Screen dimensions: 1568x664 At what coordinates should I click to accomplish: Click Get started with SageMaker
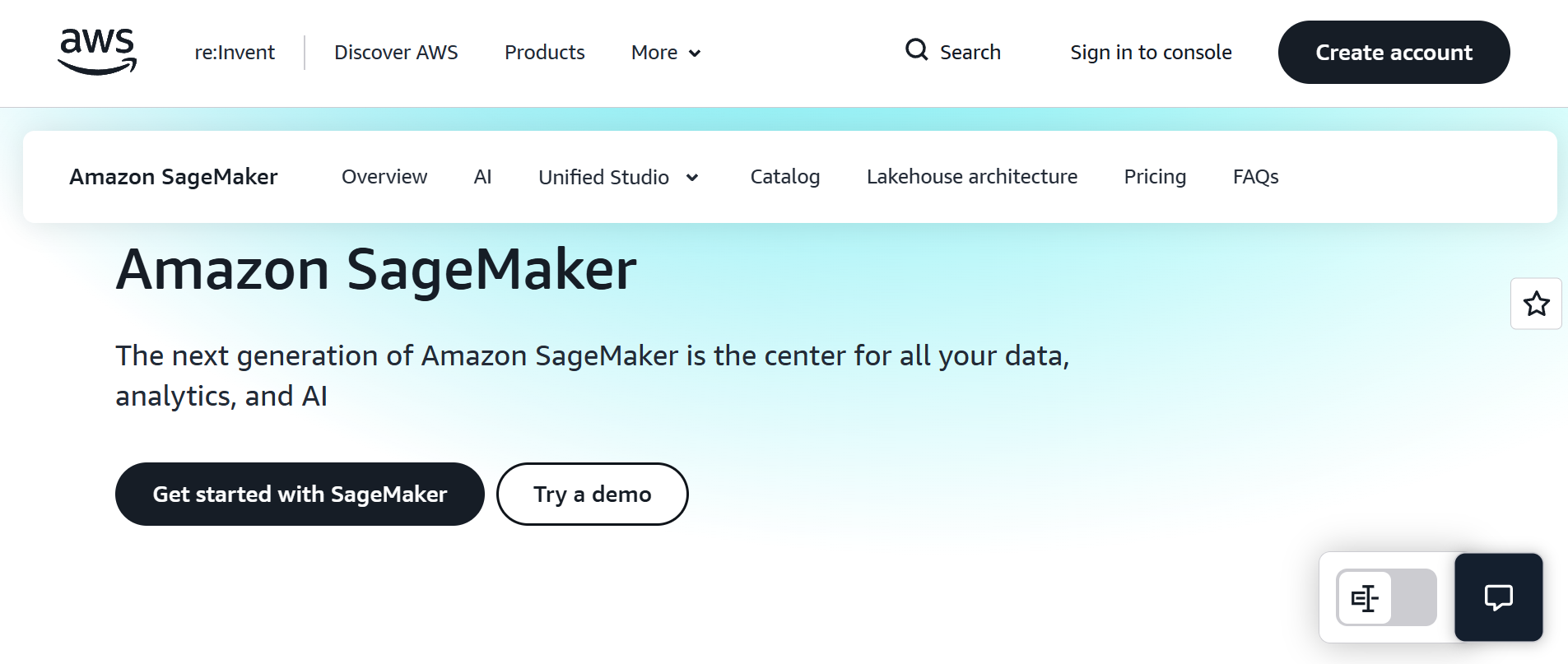click(x=299, y=494)
